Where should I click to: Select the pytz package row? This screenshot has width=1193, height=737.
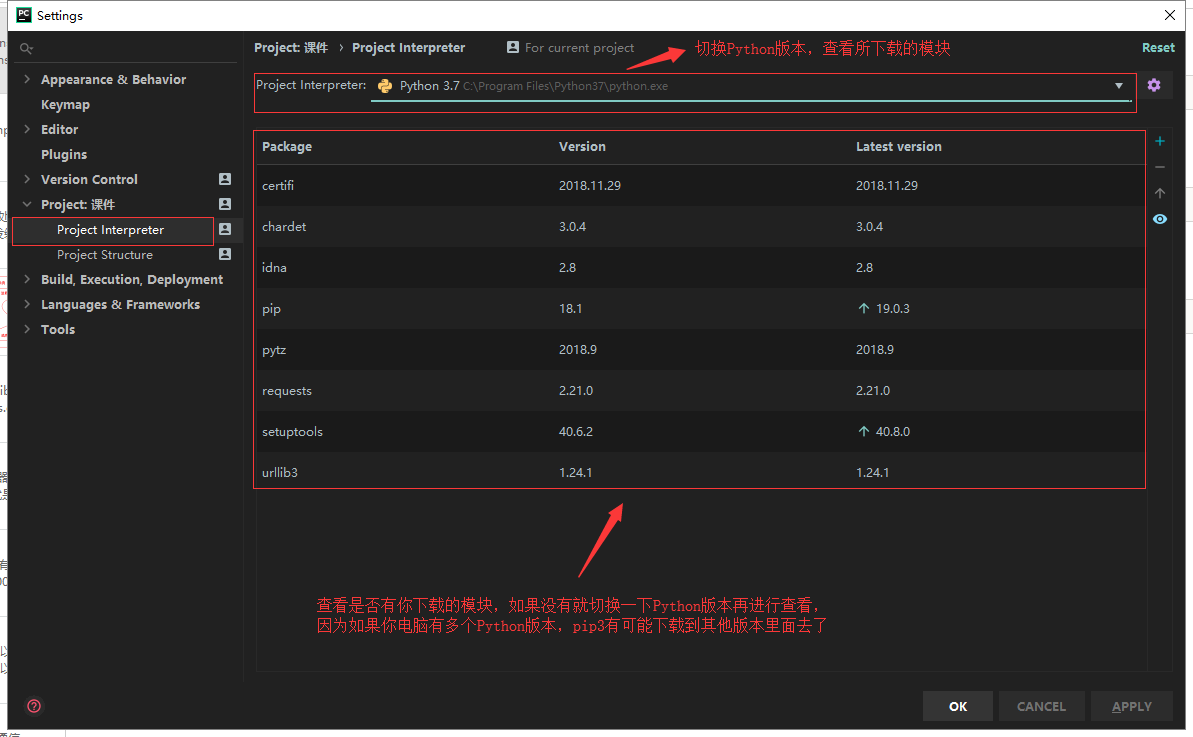tap(700, 350)
